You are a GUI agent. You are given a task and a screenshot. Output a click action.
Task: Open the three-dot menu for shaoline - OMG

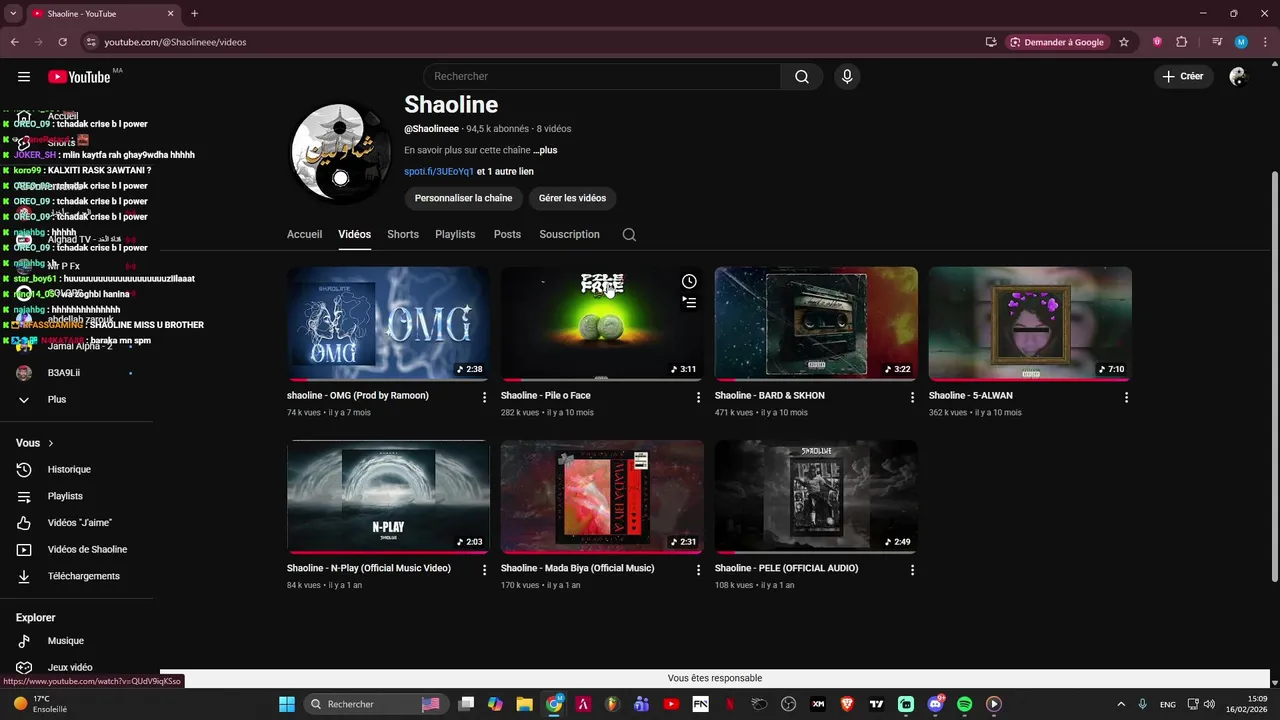pos(485,397)
